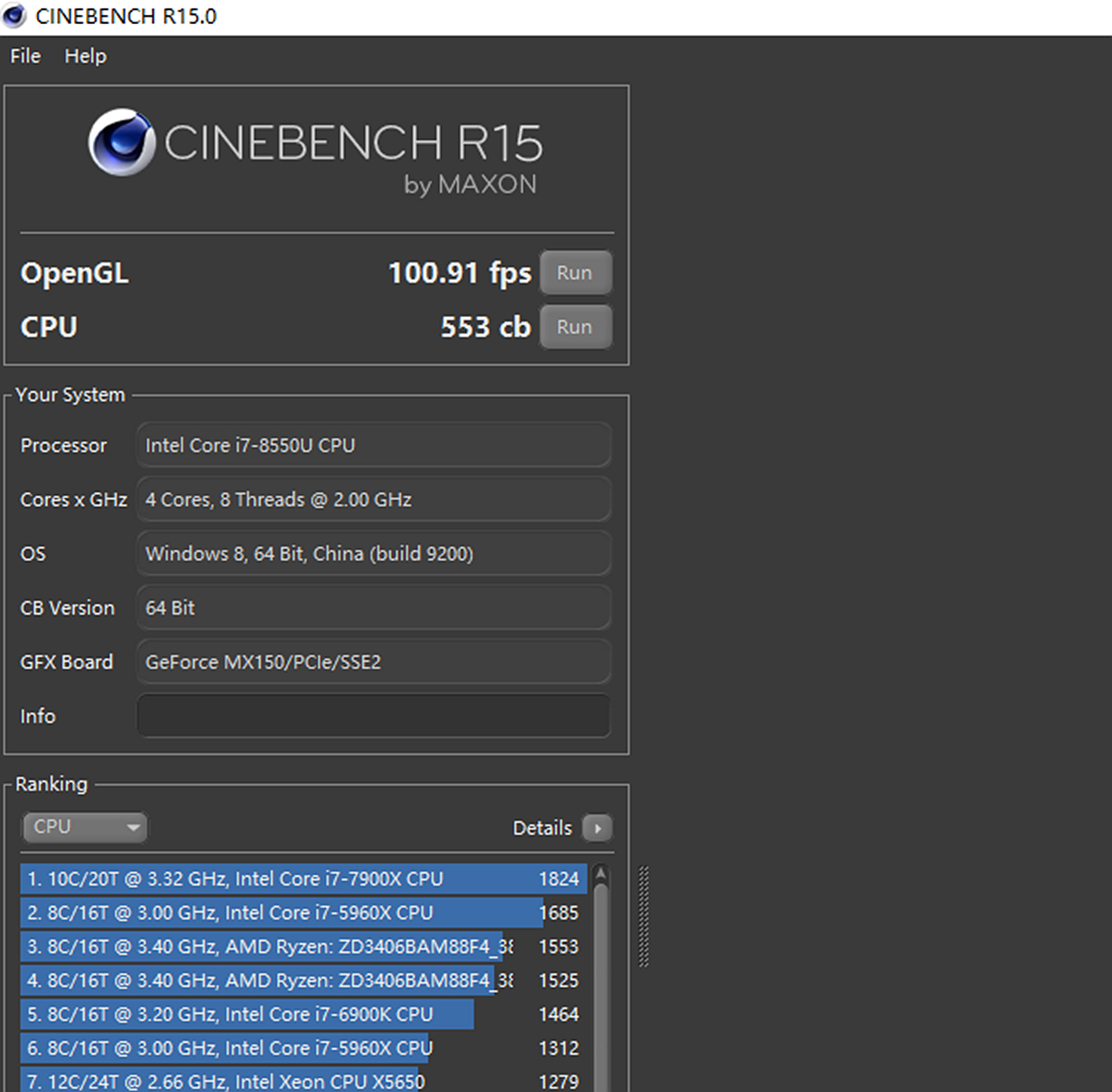The height and width of the screenshot is (1092, 1112).
Task: Select ranking entry 4 AMD Ryzen 1525
Action: [x=304, y=981]
